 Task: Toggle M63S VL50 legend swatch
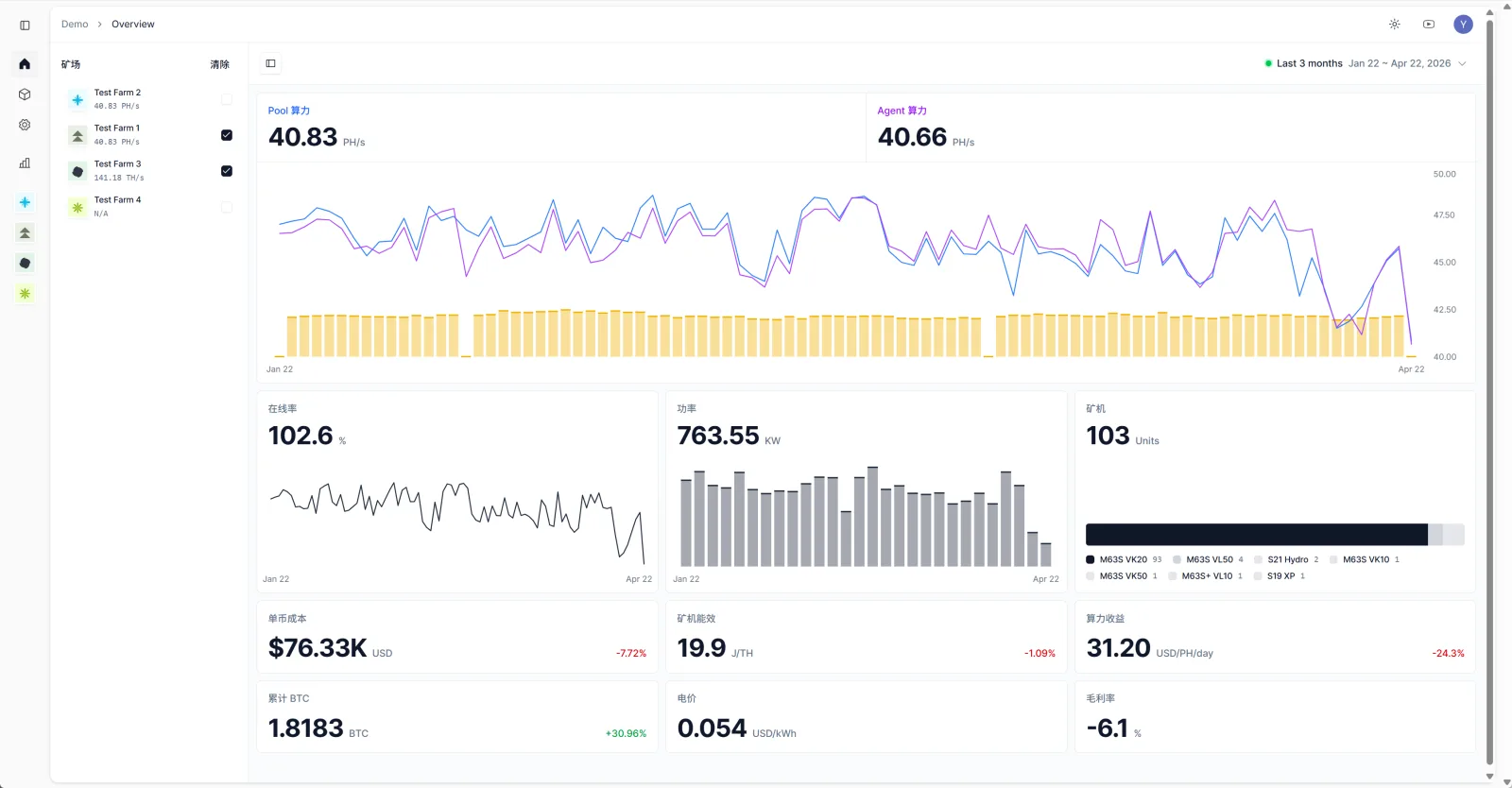pyautogui.click(x=1177, y=559)
